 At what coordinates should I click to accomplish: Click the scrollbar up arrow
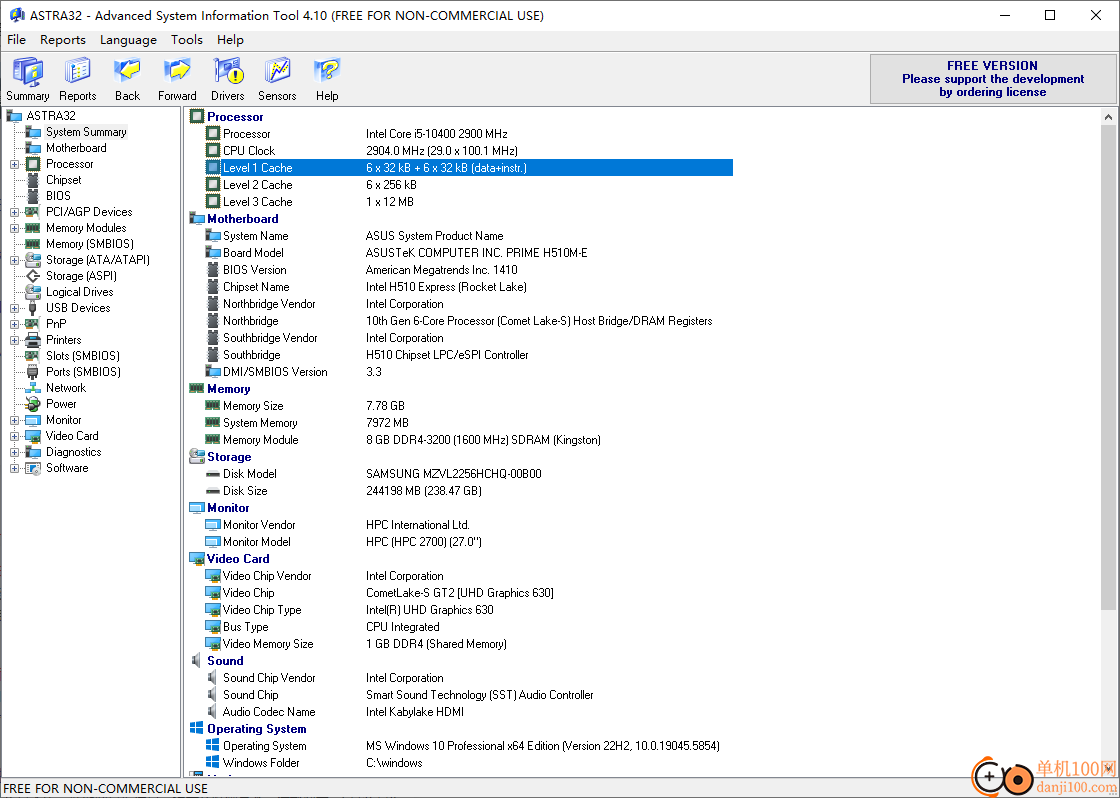pos(1108,116)
